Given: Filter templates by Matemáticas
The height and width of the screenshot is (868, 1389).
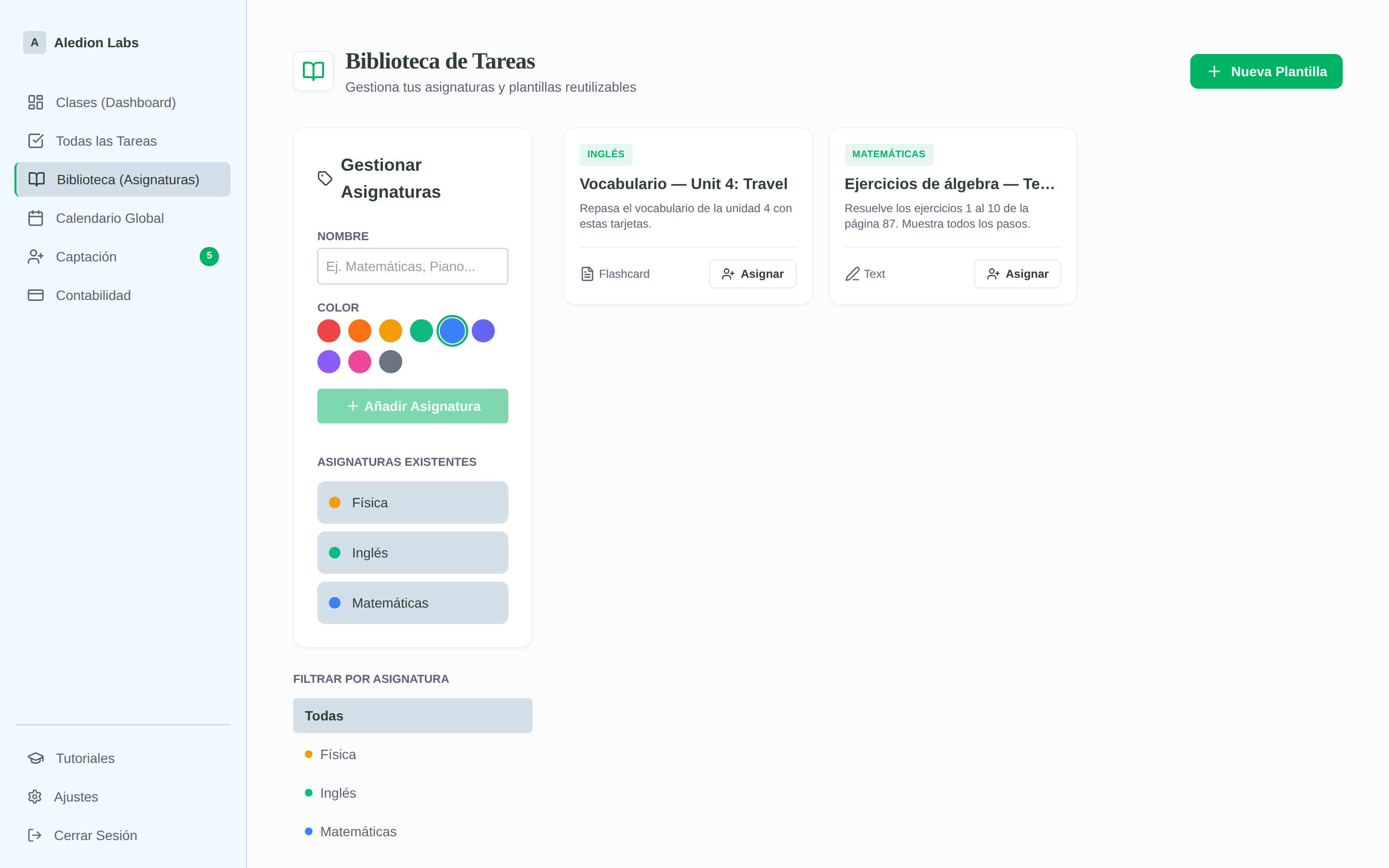Looking at the screenshot, I should click(357, 831).
